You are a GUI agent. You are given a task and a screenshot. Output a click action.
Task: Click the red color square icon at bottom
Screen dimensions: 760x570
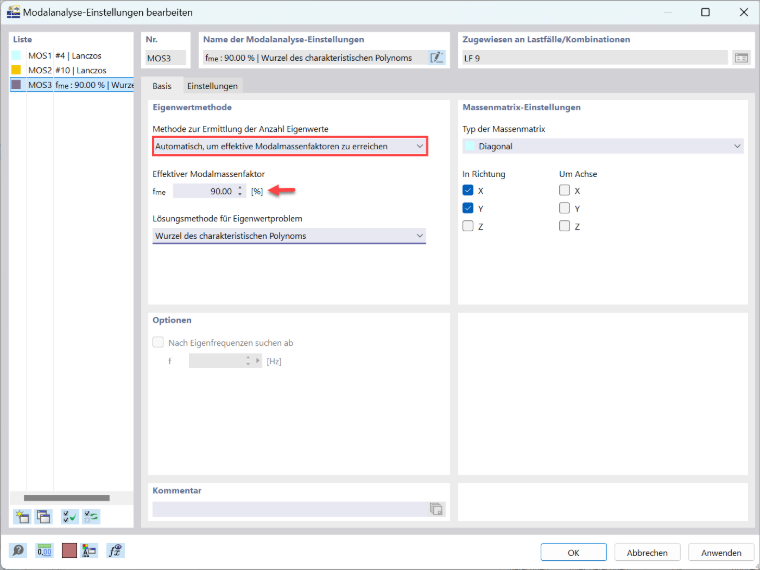69,551
